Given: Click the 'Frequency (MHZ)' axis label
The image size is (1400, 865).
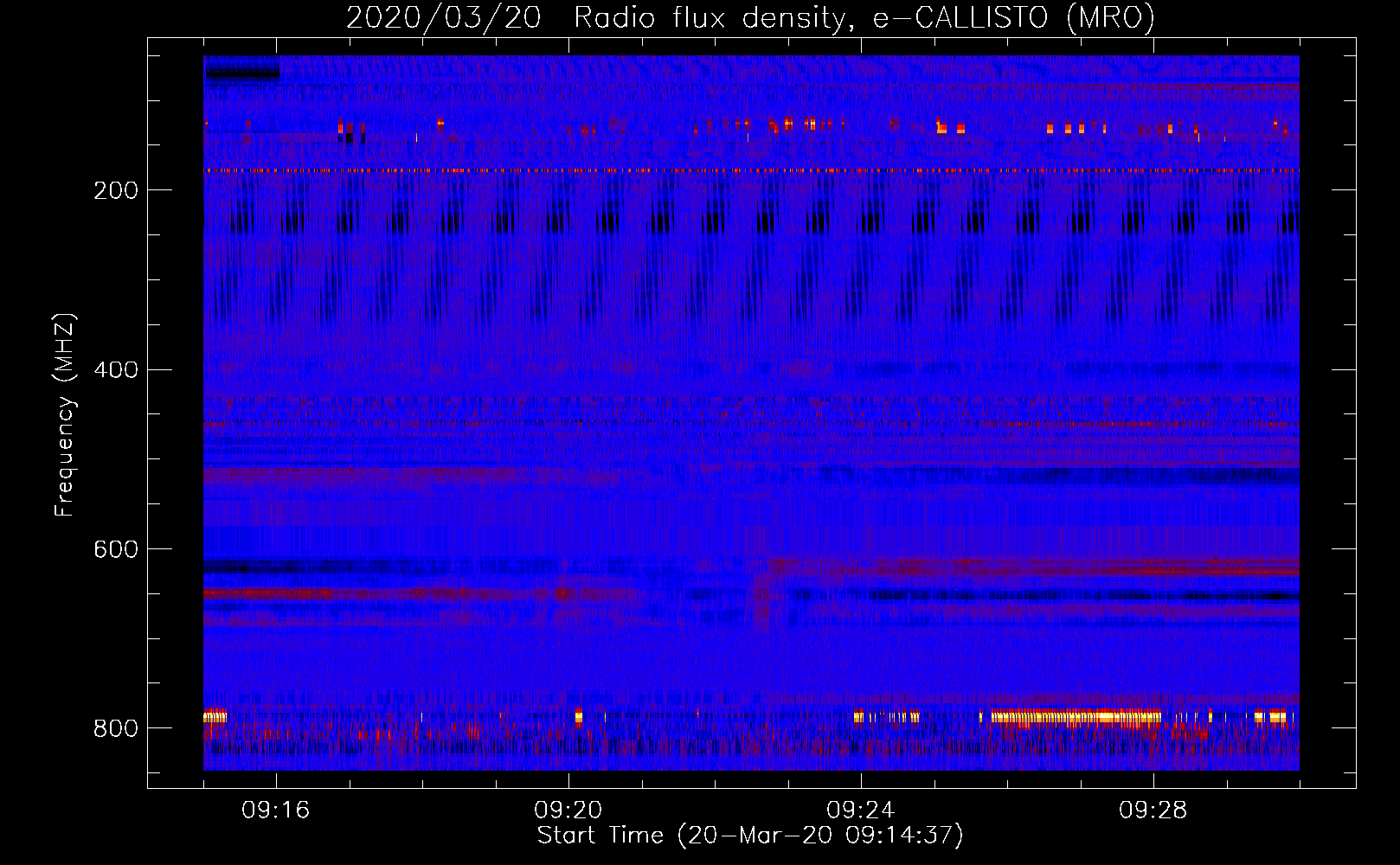Looking at the screenshot, I should pos(65,414).
